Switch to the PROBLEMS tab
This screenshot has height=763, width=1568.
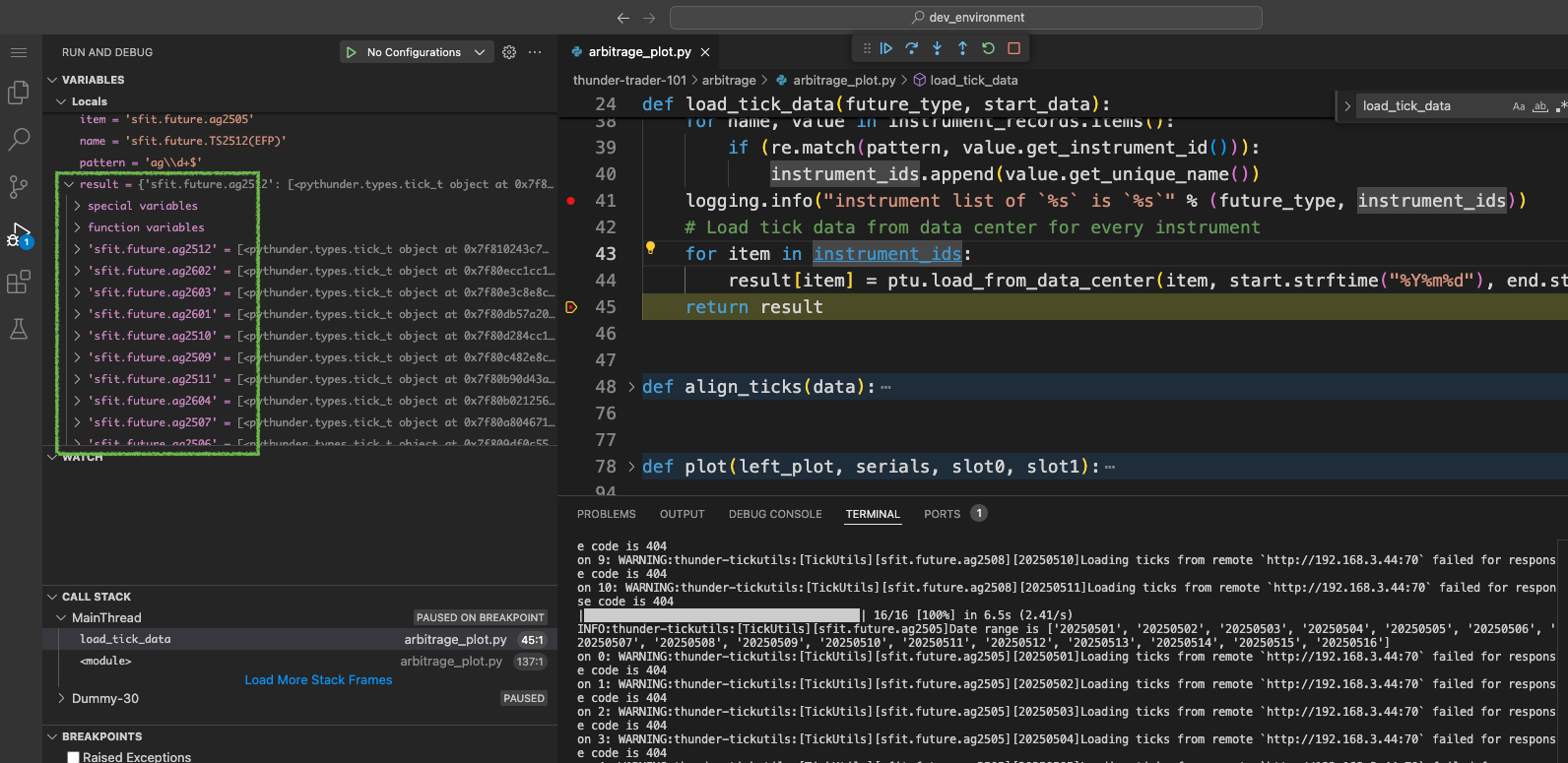point(606,514)
